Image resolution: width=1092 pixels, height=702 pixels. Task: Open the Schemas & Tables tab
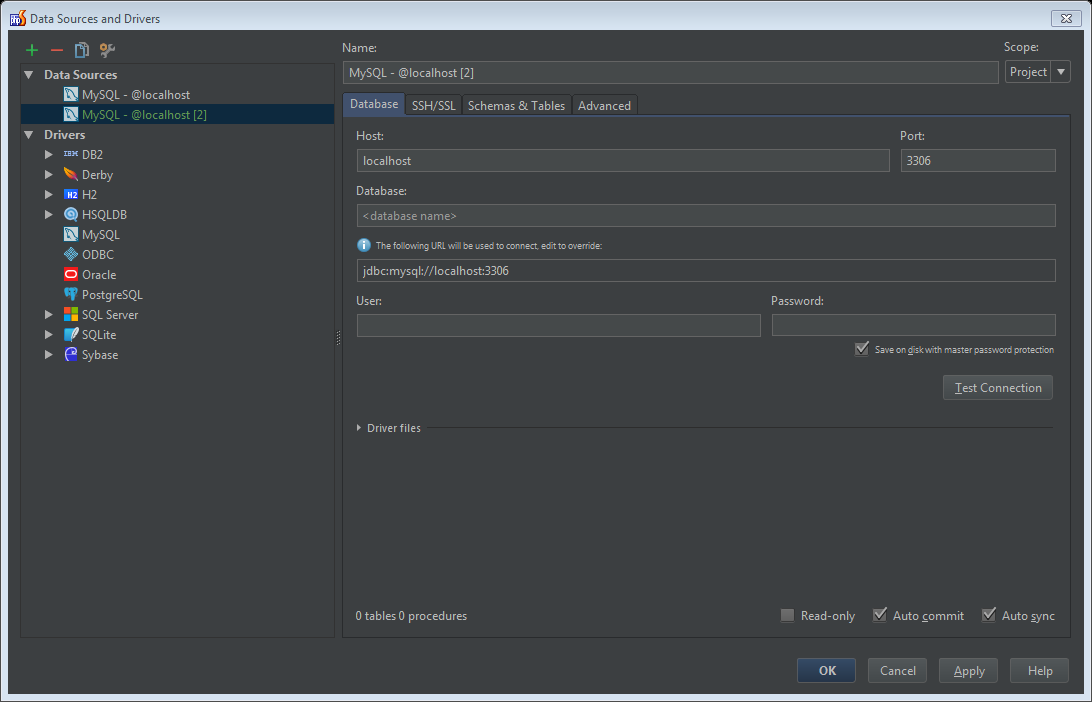pos(517,105)
